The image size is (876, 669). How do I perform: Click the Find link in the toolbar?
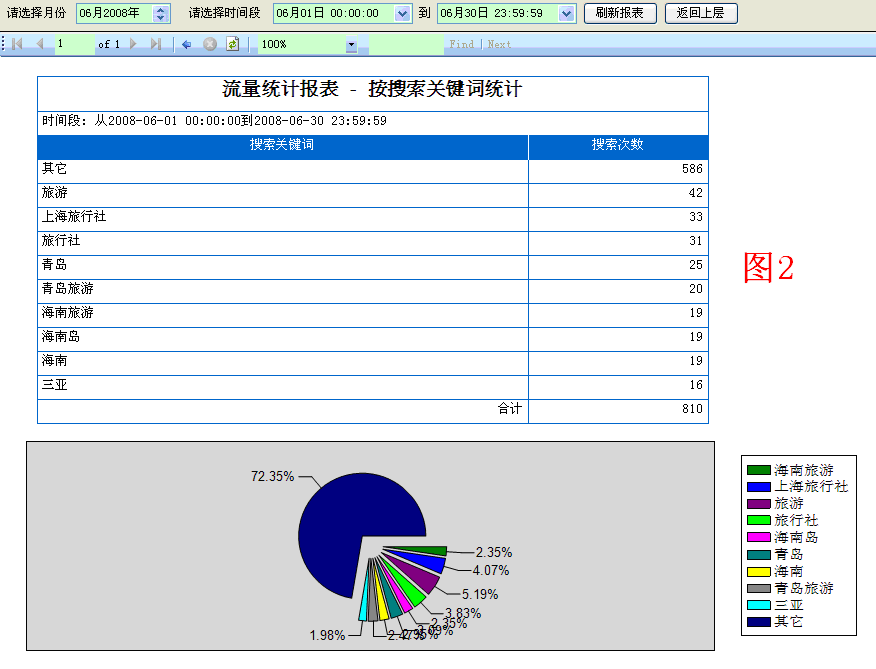[461, 44]
